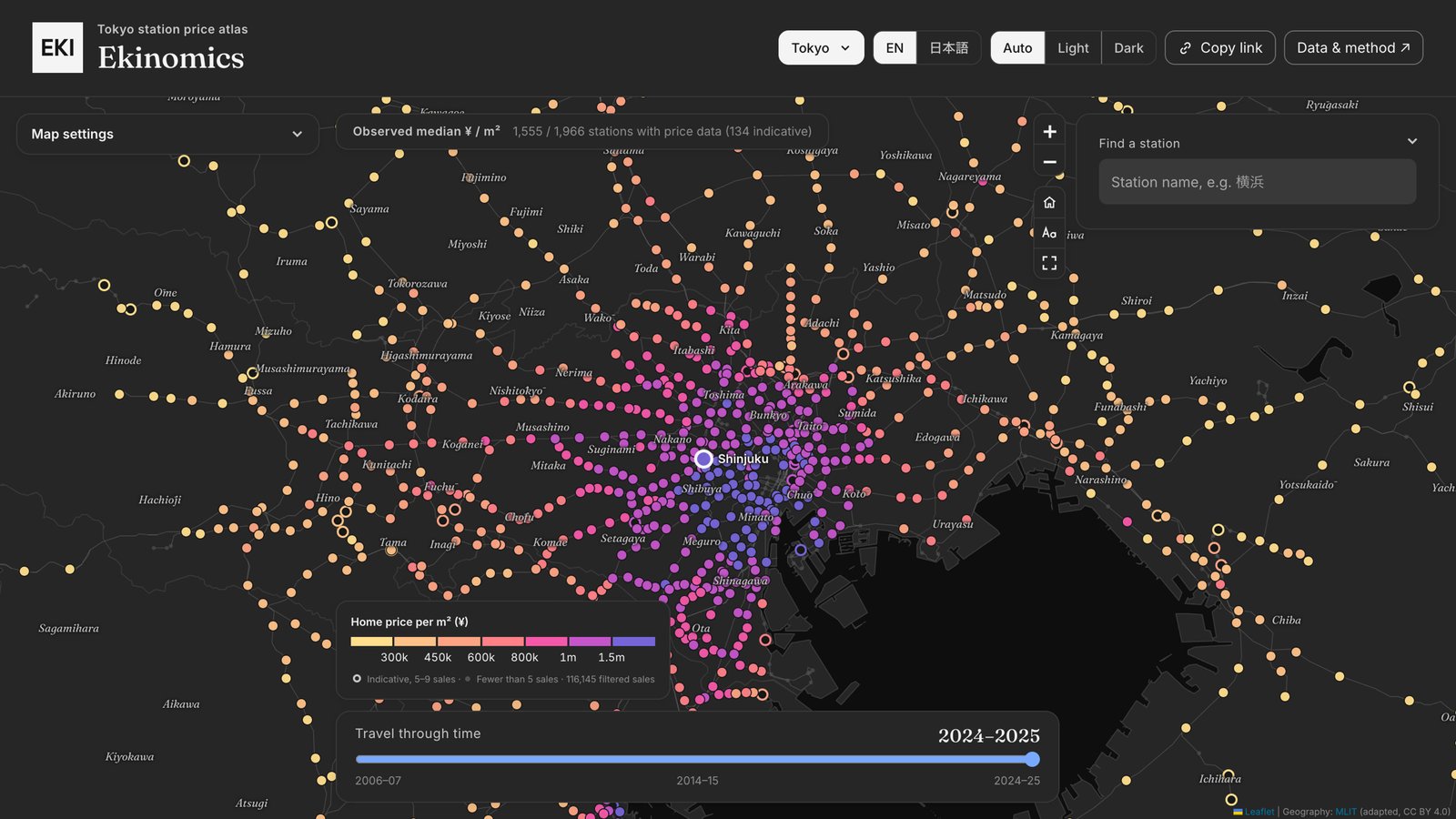
Task: Enter fullscreen map mode
Action: click(x=1049, y=263)
